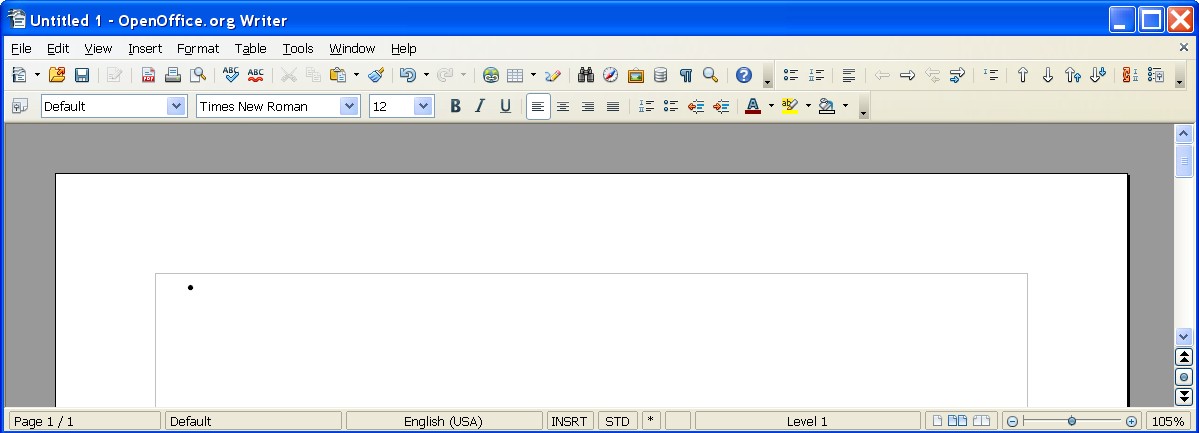Screen dimensions: 1199x433
Task: Move item up with subpoints
Action: (x=1073, y=75)
